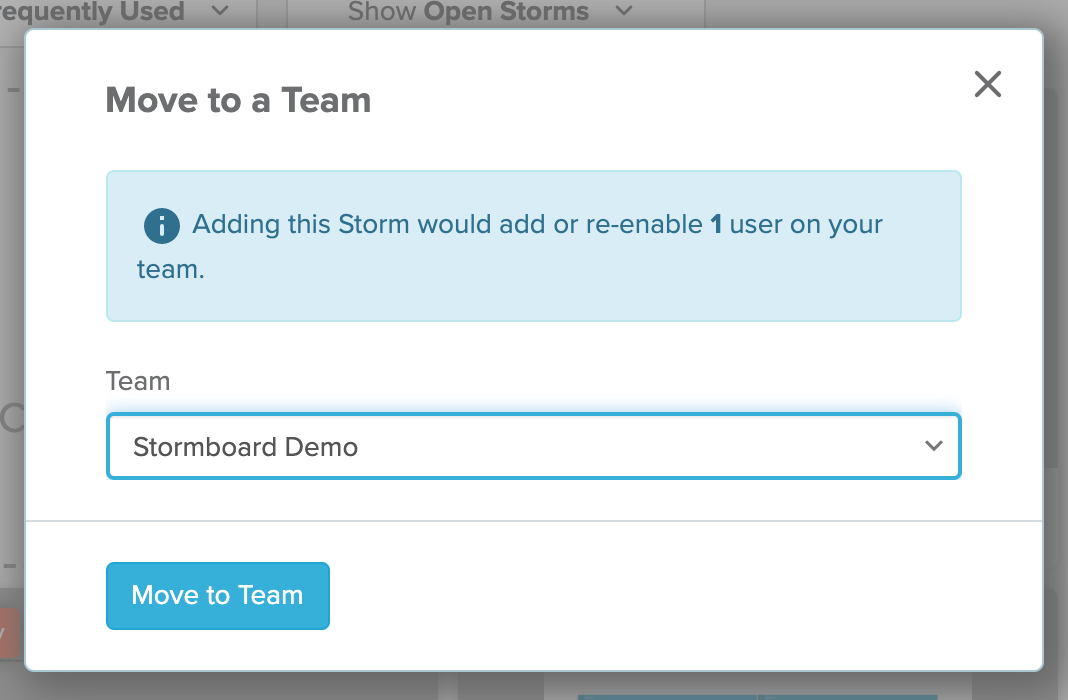The height and width of the screenshot is (700, 1068).
Task: Open the Team dropdown showing Stormboard Demo
Action: coord(533,446)
